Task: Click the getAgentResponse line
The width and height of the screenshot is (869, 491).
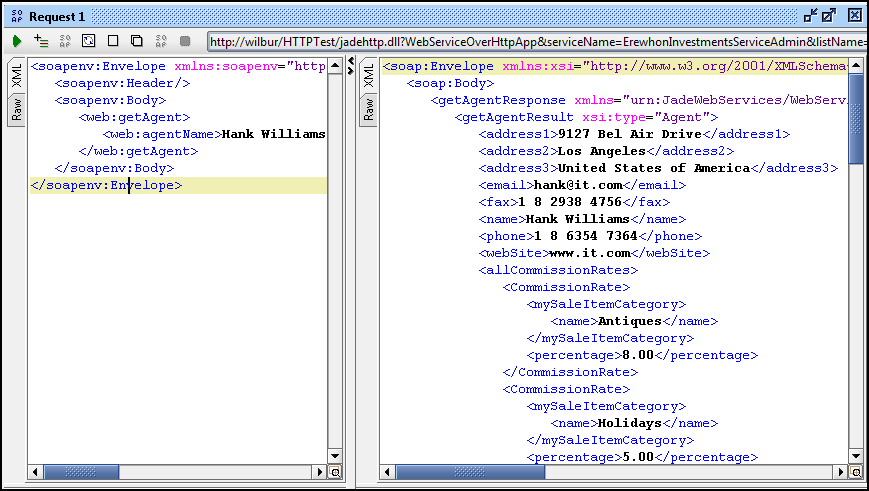Action: (639, 100)
